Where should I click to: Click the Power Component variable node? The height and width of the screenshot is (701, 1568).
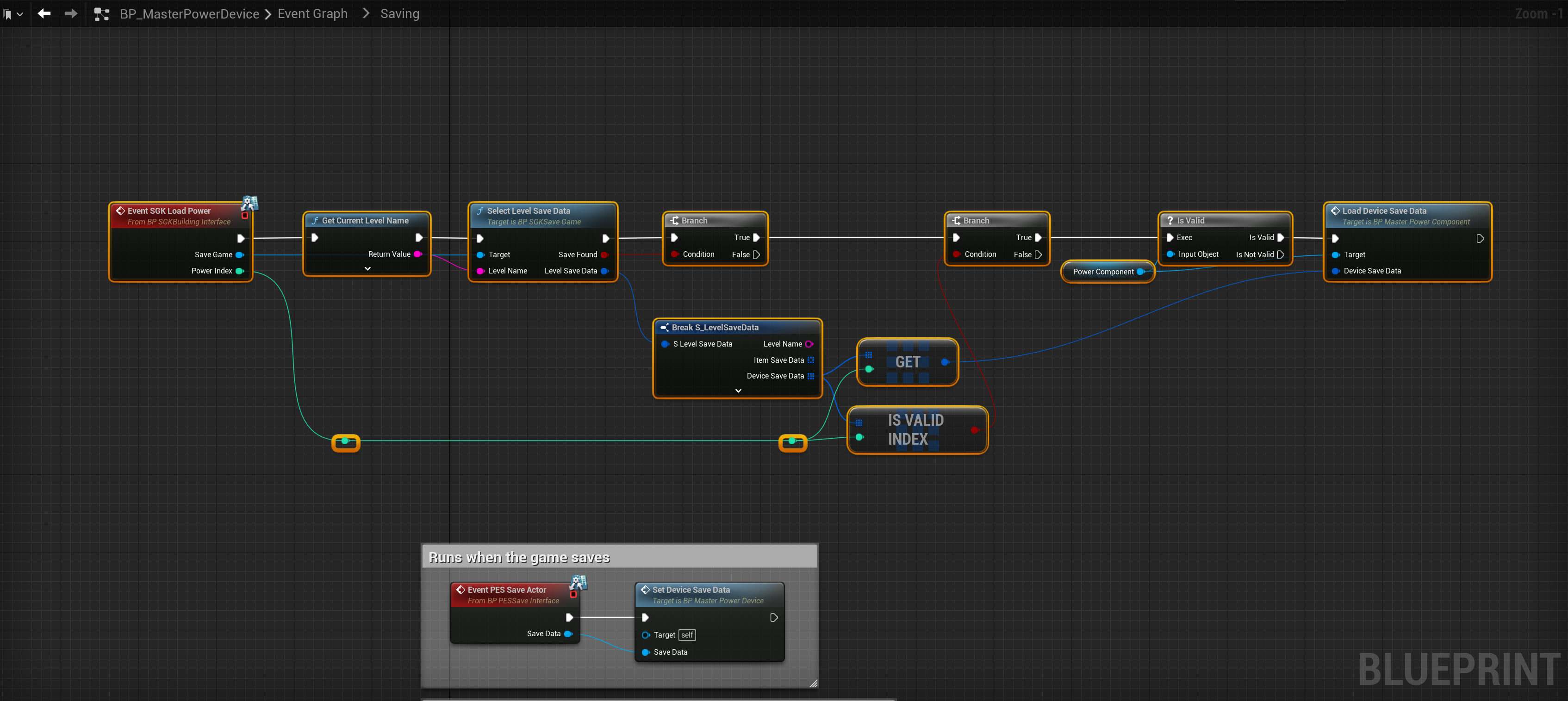(x=1102, y=272)
